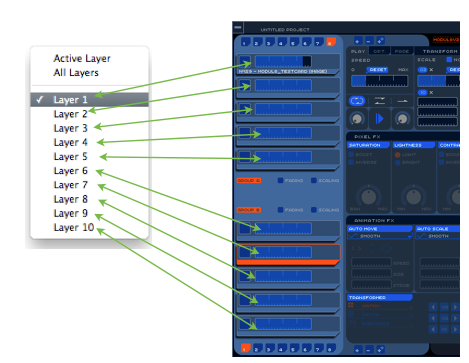Click the knob right of play button
This screenshot has width=469, height=363.
tap(402, 119)
